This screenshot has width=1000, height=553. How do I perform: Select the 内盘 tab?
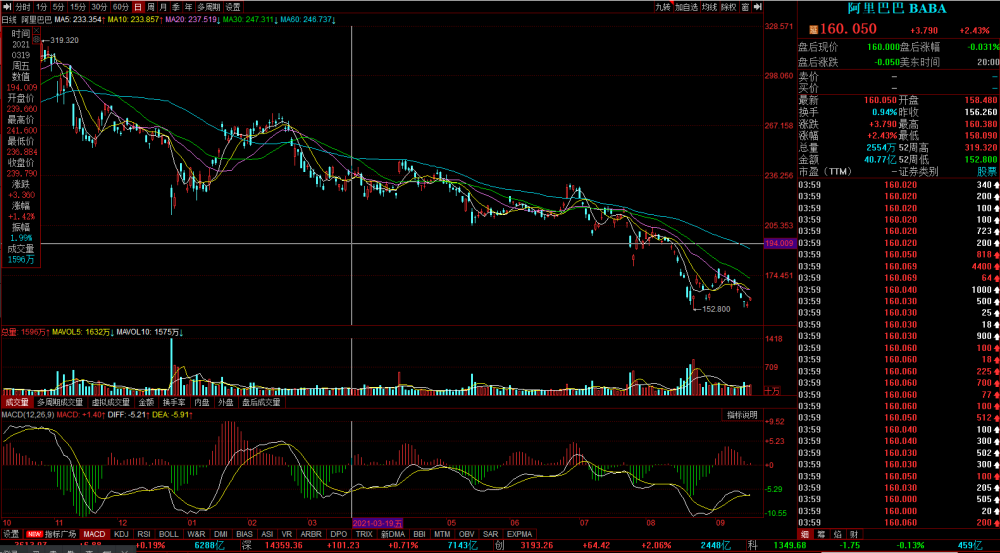click(x=202, y=402)
